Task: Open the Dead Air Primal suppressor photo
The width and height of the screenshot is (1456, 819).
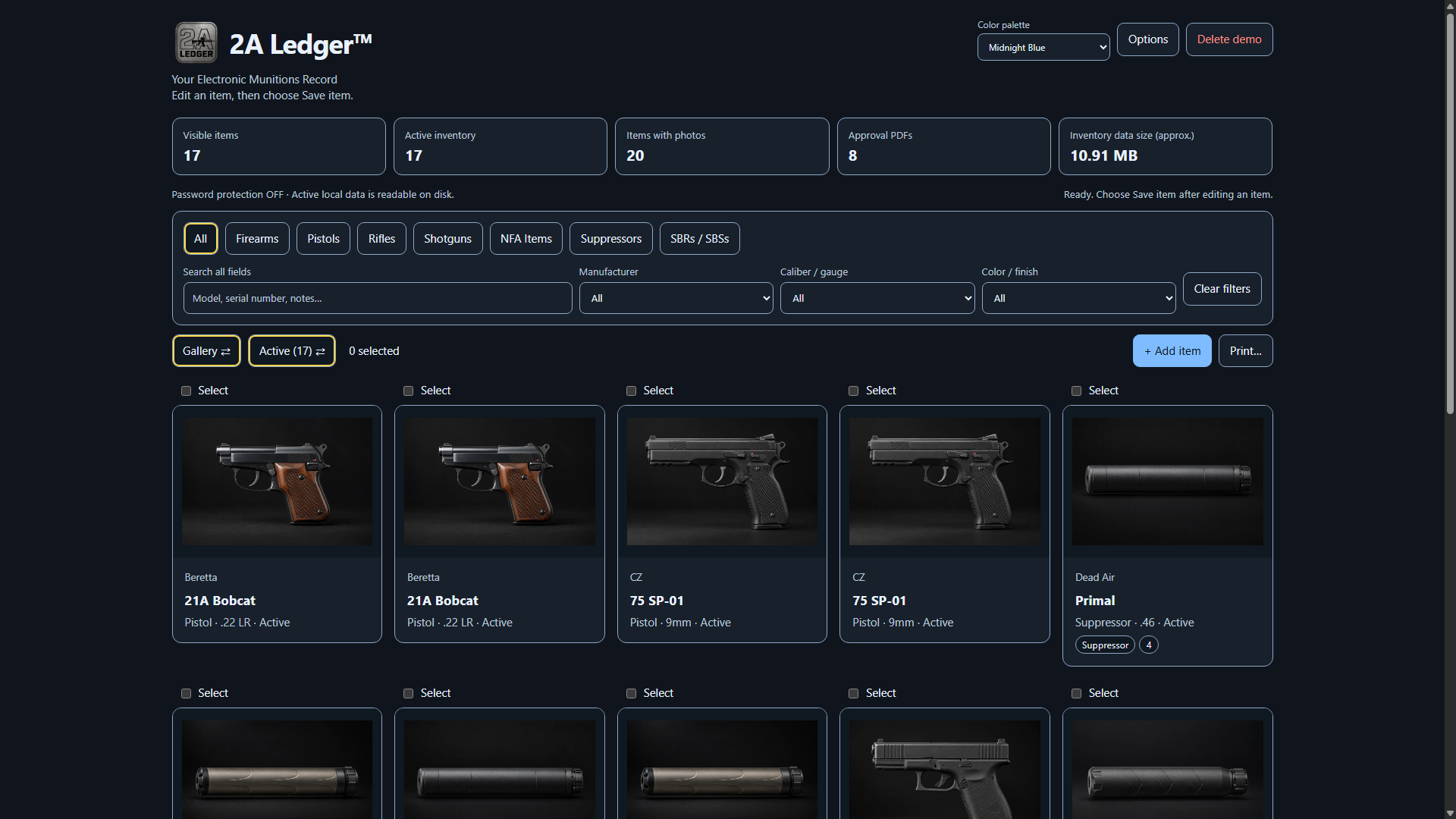Action: 1167,482
